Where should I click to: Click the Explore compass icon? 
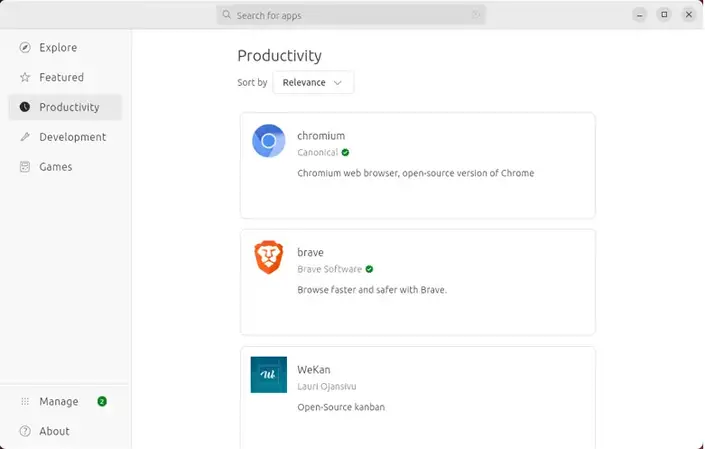(x=25, y=47)
